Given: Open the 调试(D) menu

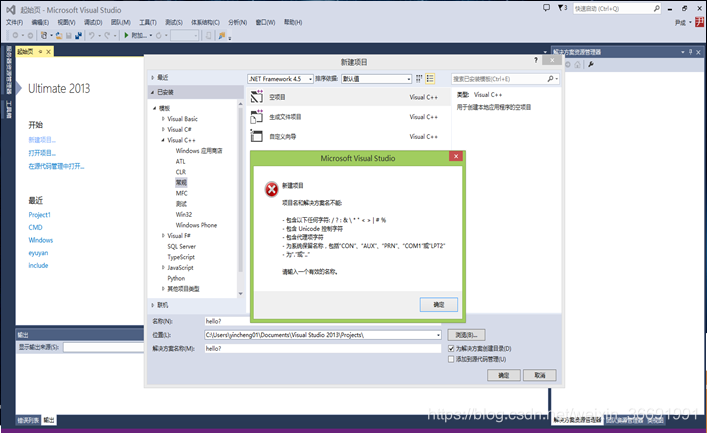Looking at the screenshot, I should (x=93, y=22).
